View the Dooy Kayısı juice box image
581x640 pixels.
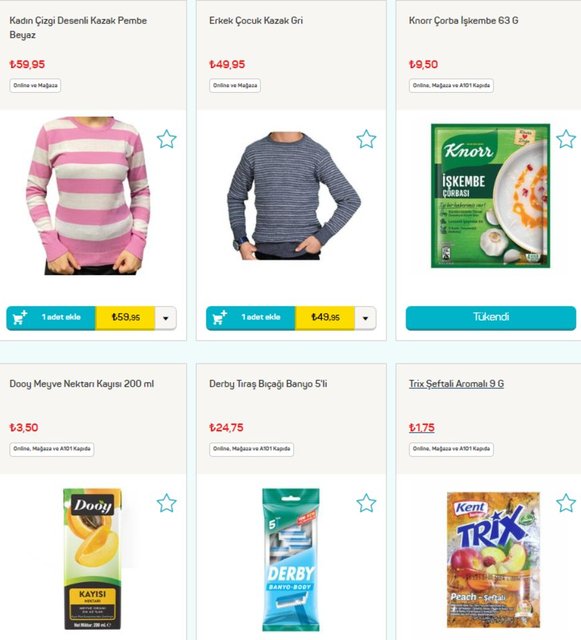(93, 559)
